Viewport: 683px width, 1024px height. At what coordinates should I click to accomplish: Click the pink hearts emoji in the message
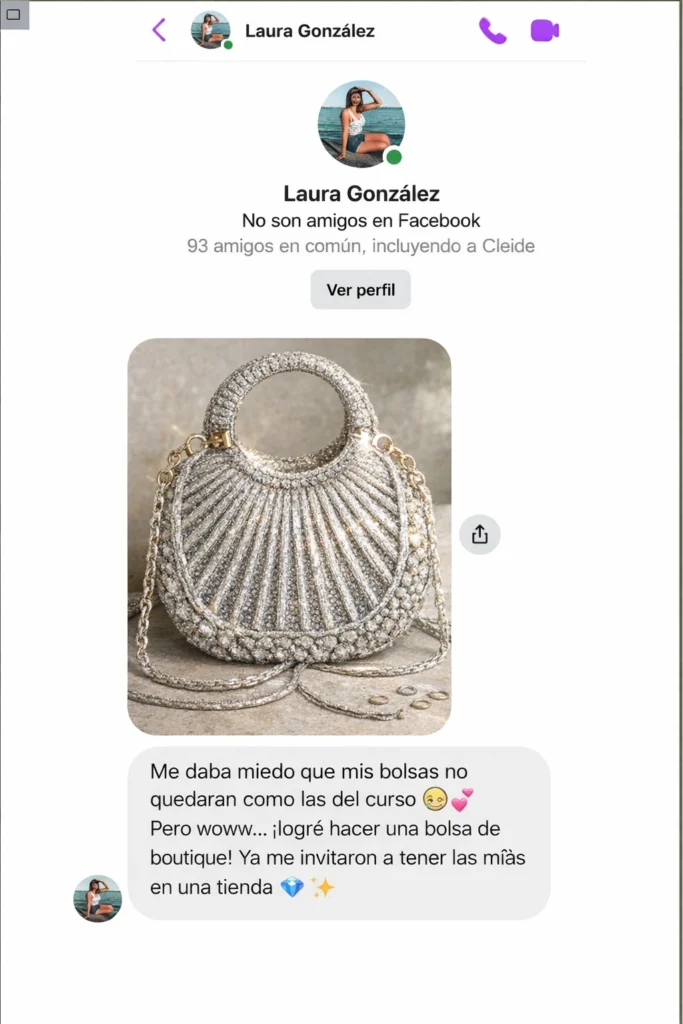click(462, 799)
